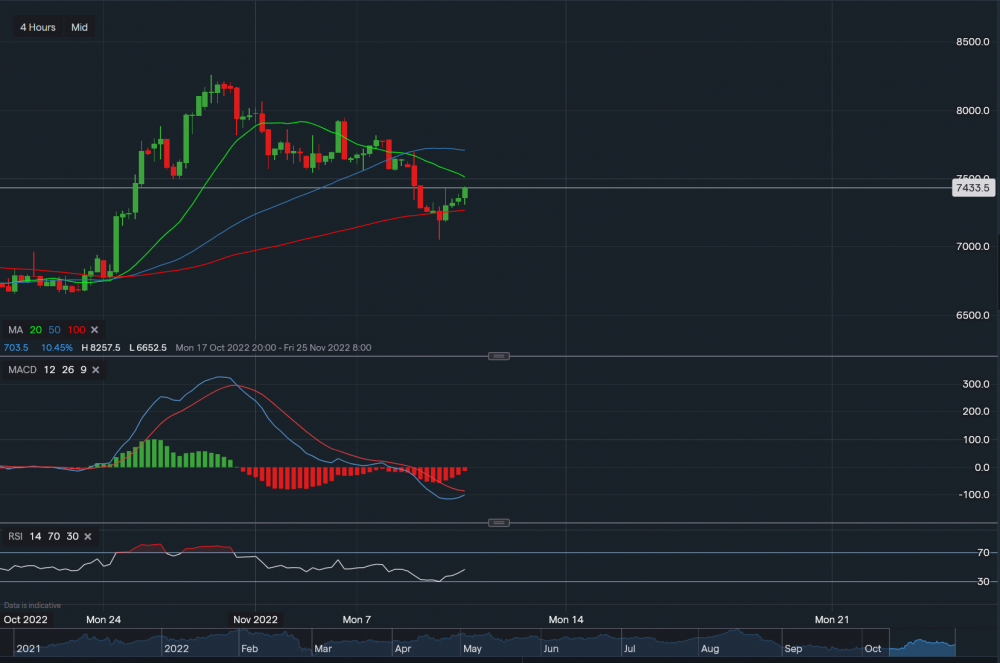Click the RSI period value 14
The image size is (1000, 663).
[35, 537]
